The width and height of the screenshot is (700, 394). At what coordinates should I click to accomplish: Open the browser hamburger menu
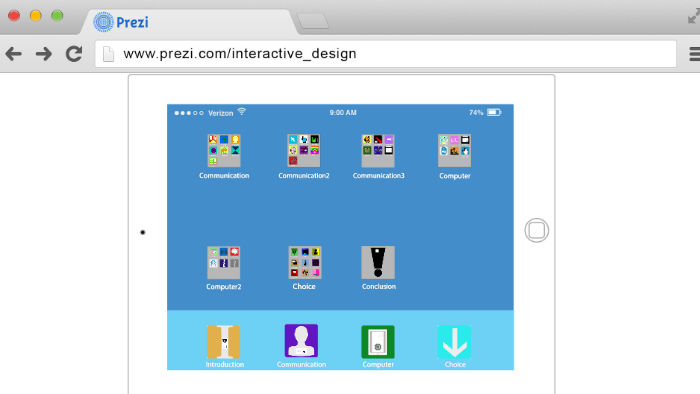point(695,54)
